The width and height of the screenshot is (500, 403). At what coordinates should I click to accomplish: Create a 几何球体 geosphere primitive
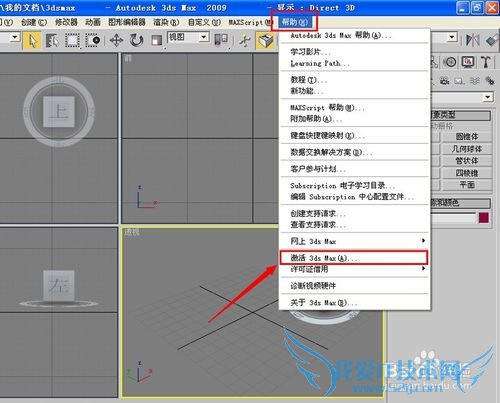tap(467, 149)
